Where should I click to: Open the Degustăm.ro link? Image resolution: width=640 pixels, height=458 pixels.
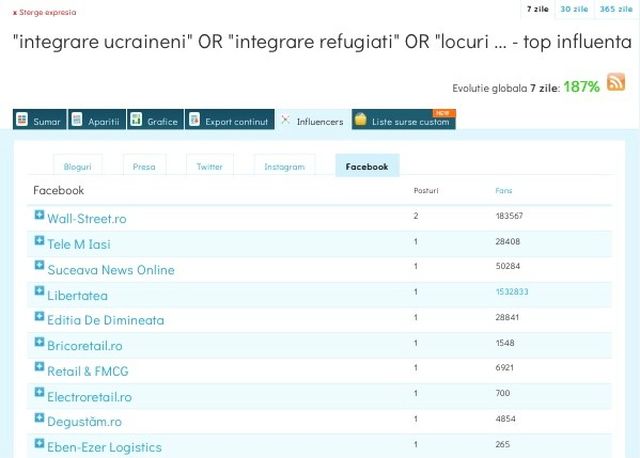coord(84,422)
